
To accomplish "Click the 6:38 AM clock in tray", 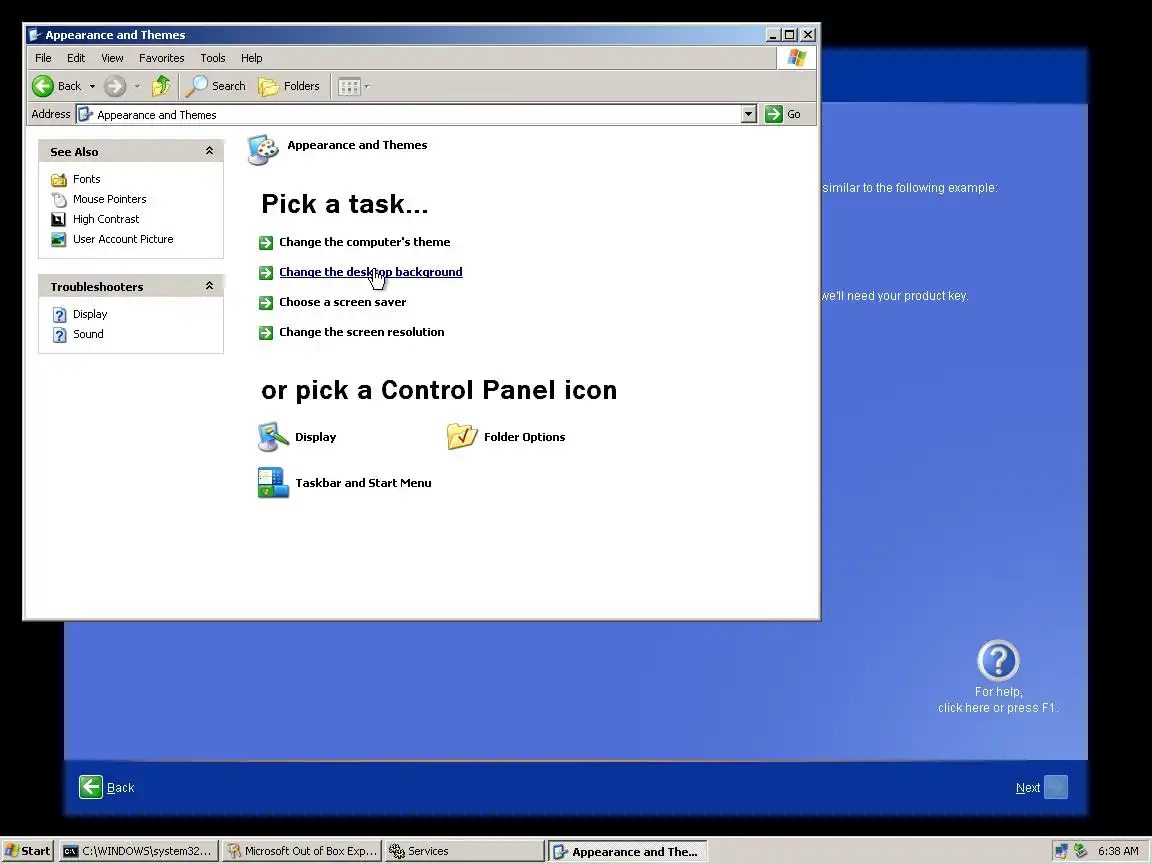I will coord(1118,851).
